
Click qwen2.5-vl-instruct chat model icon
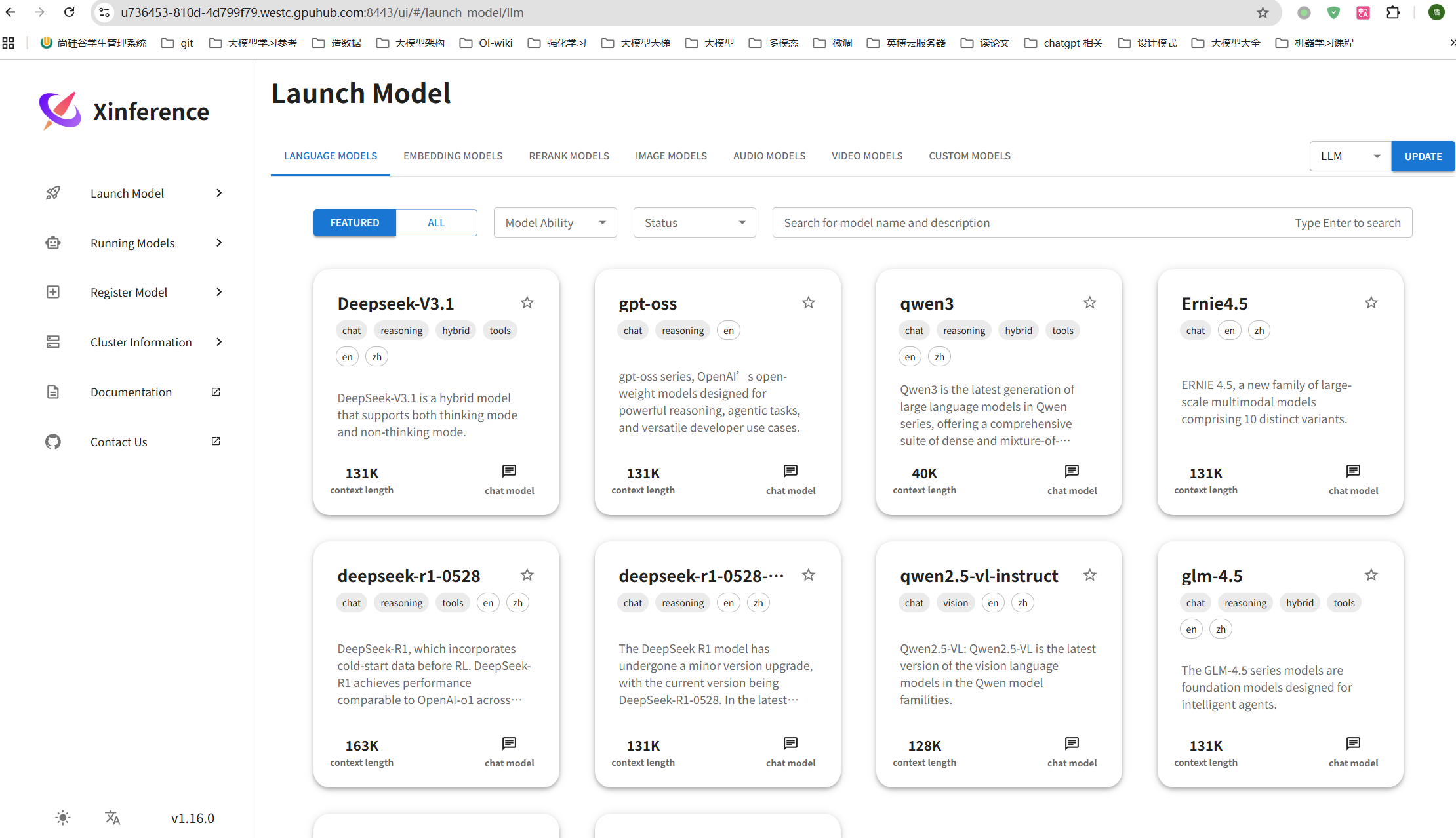click(x=1072, y=744)
